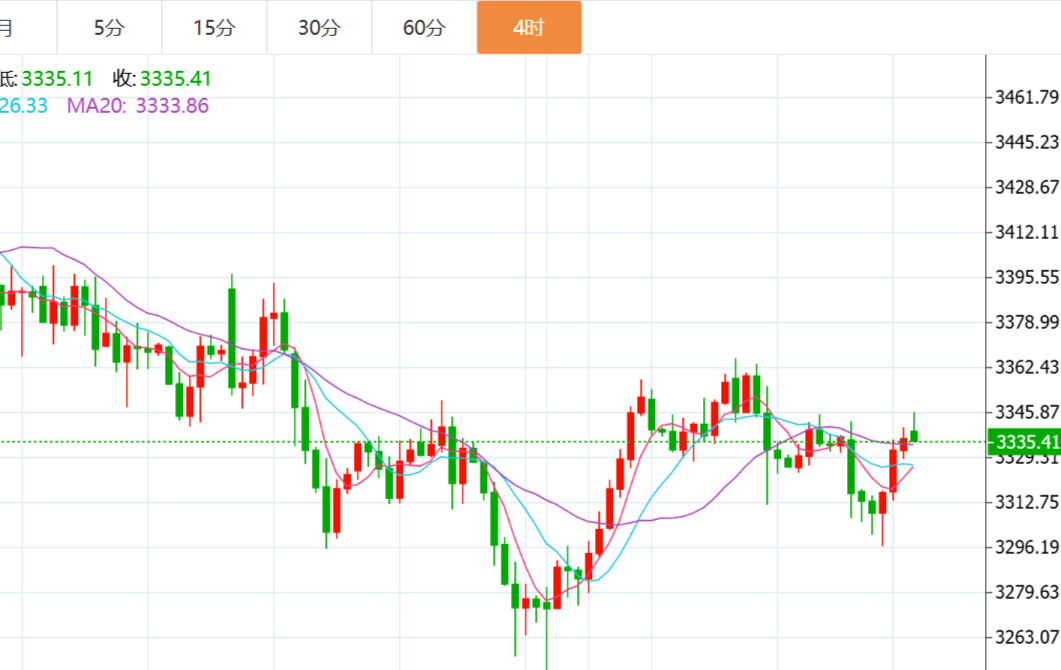Switch to the 5分 timeframe tab

(109, 28)
